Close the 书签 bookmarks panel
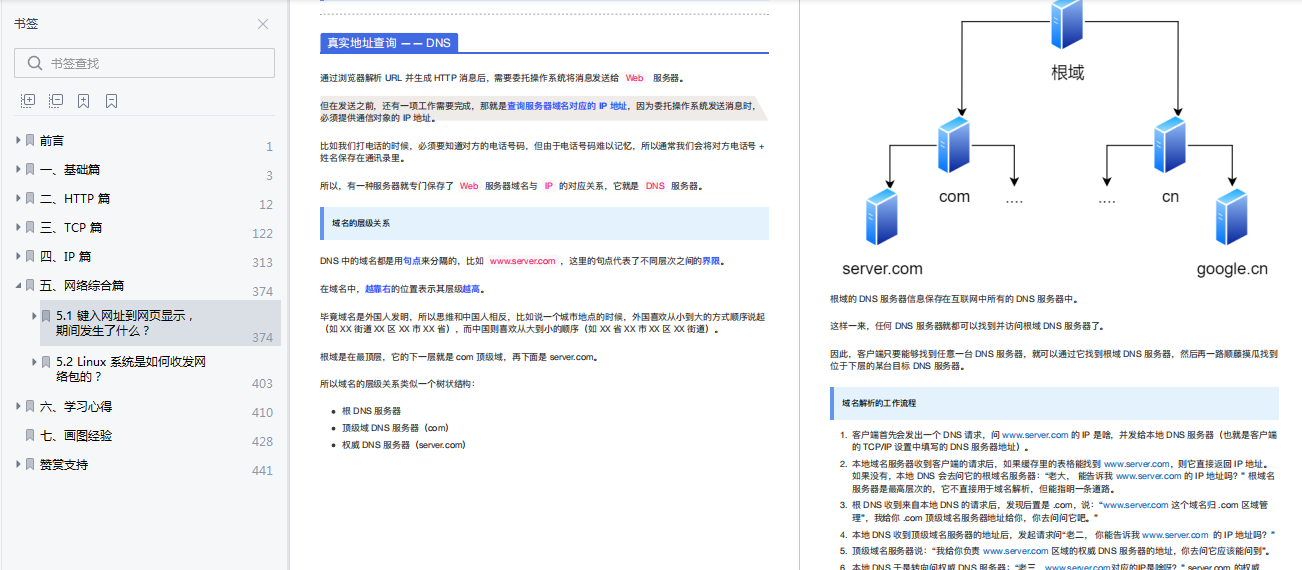Viewport: 1302px width, 570px height. (263, 24)
